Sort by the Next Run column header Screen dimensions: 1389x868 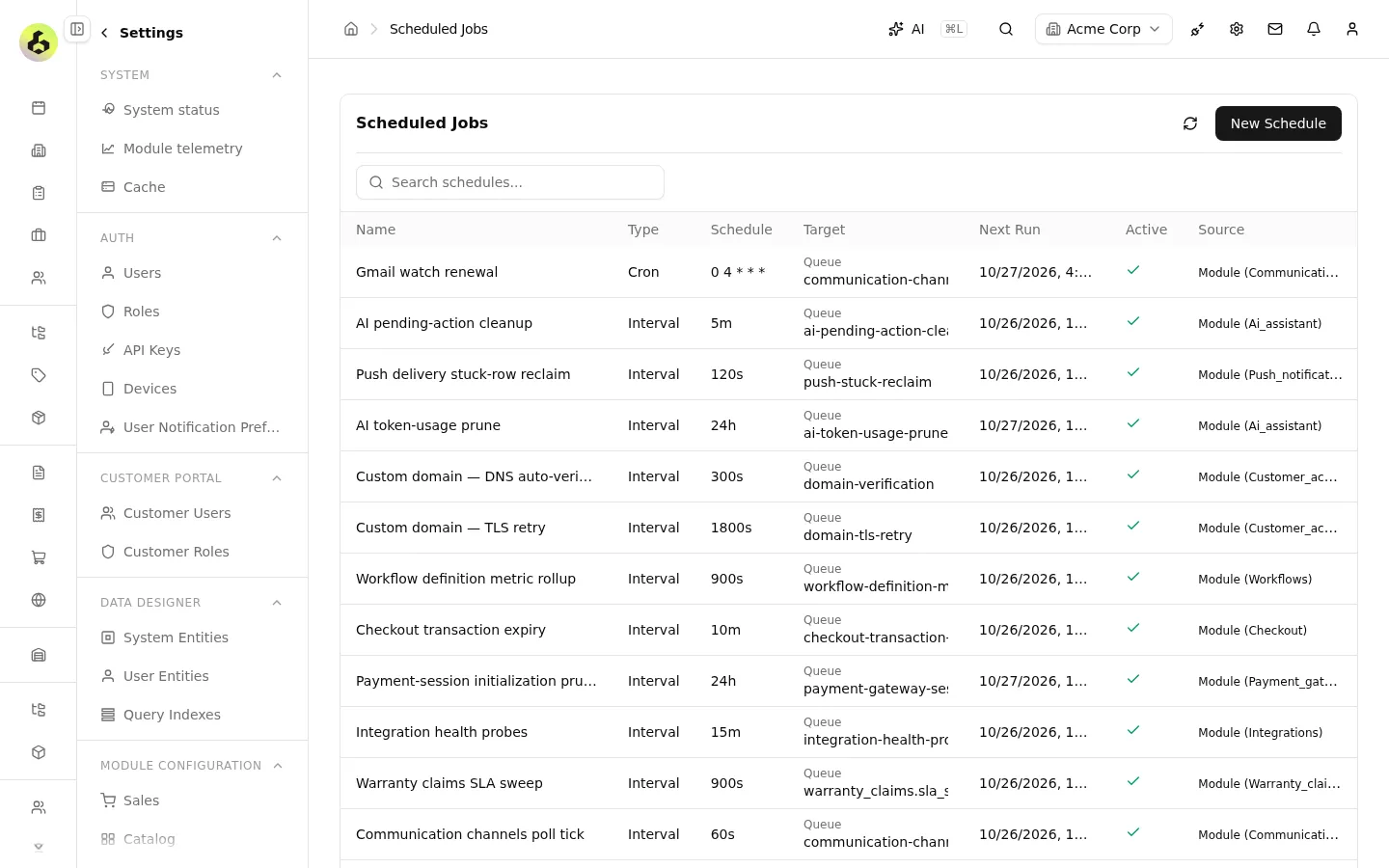point(1009,230)
